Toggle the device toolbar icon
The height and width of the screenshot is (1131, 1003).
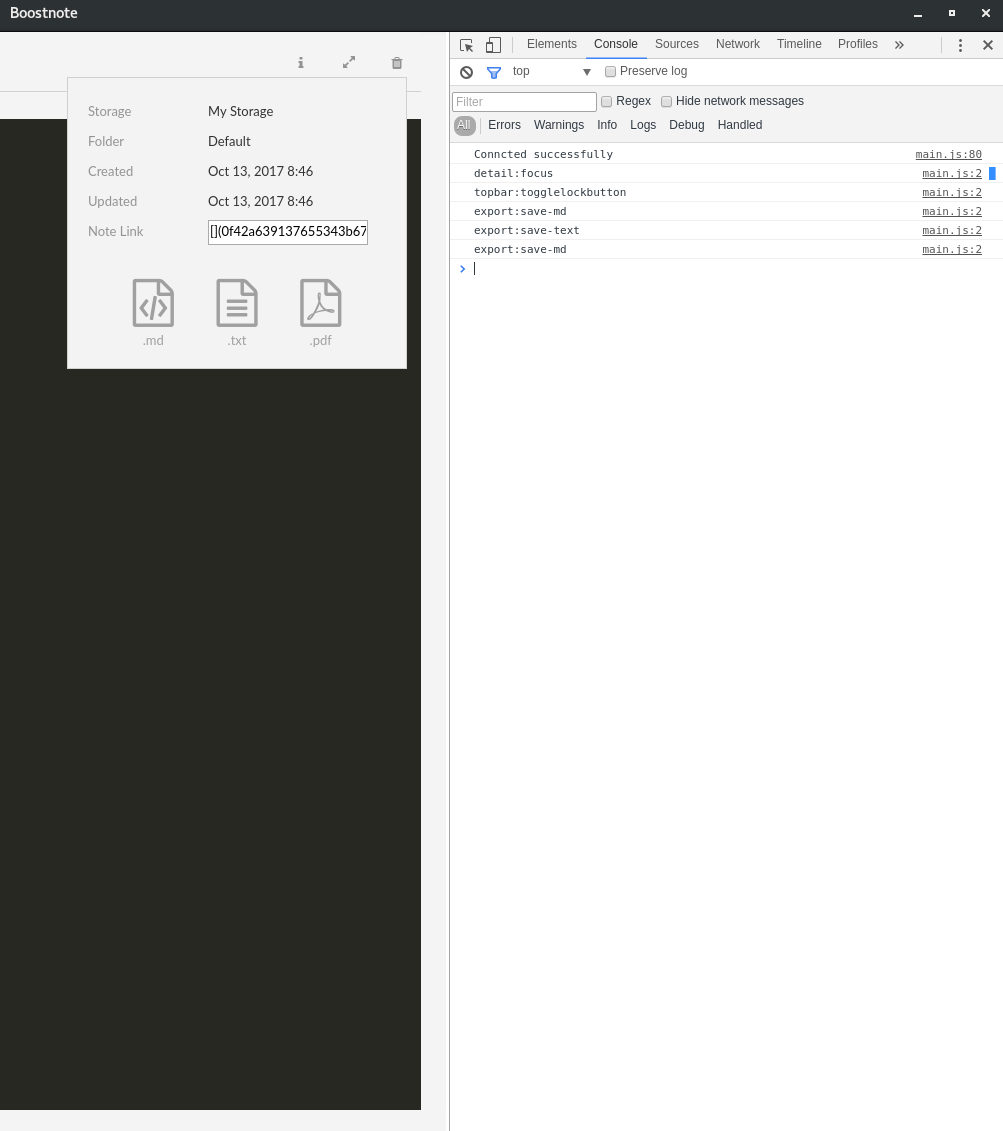[x=493, y=45]
